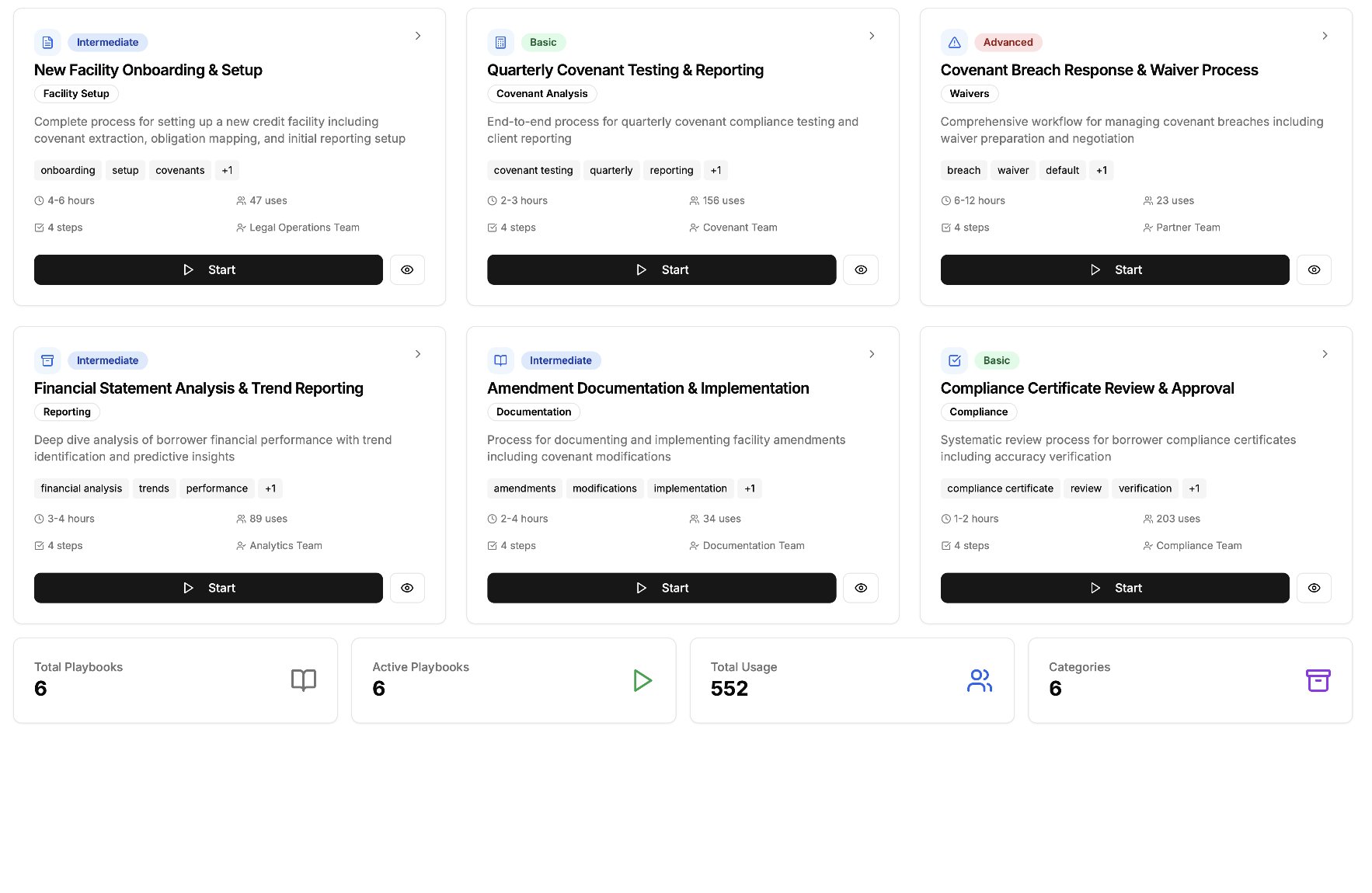The image size is (1372, 893).
Task: Click the users icon in Total Usage
Action: tap(979, 680)
